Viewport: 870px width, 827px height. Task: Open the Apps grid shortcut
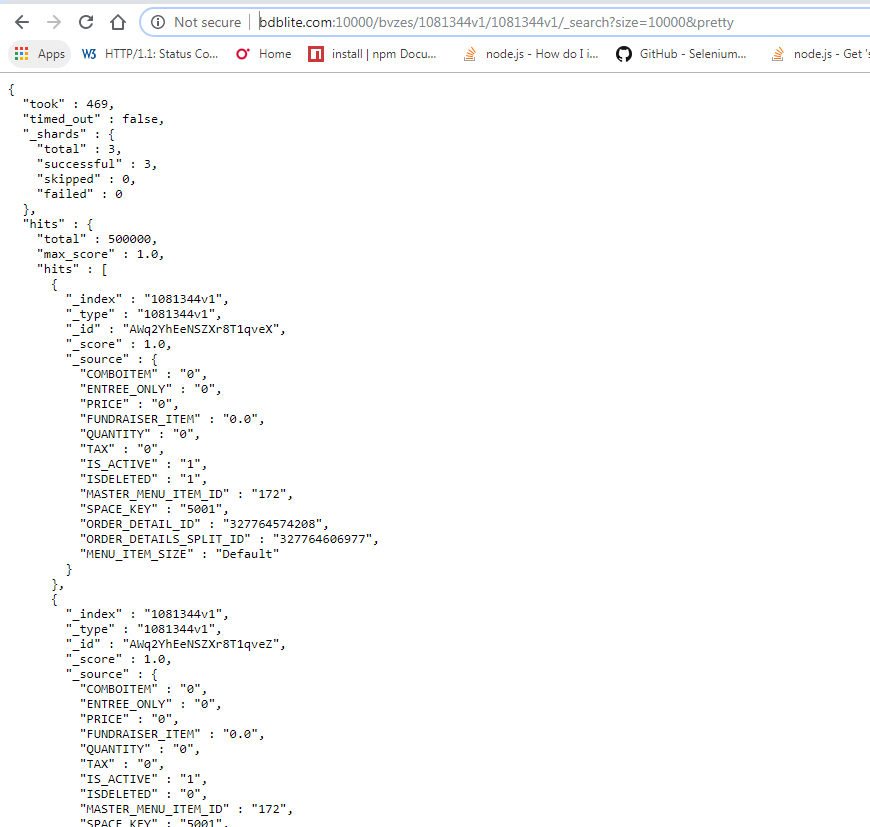coord(40,54)
